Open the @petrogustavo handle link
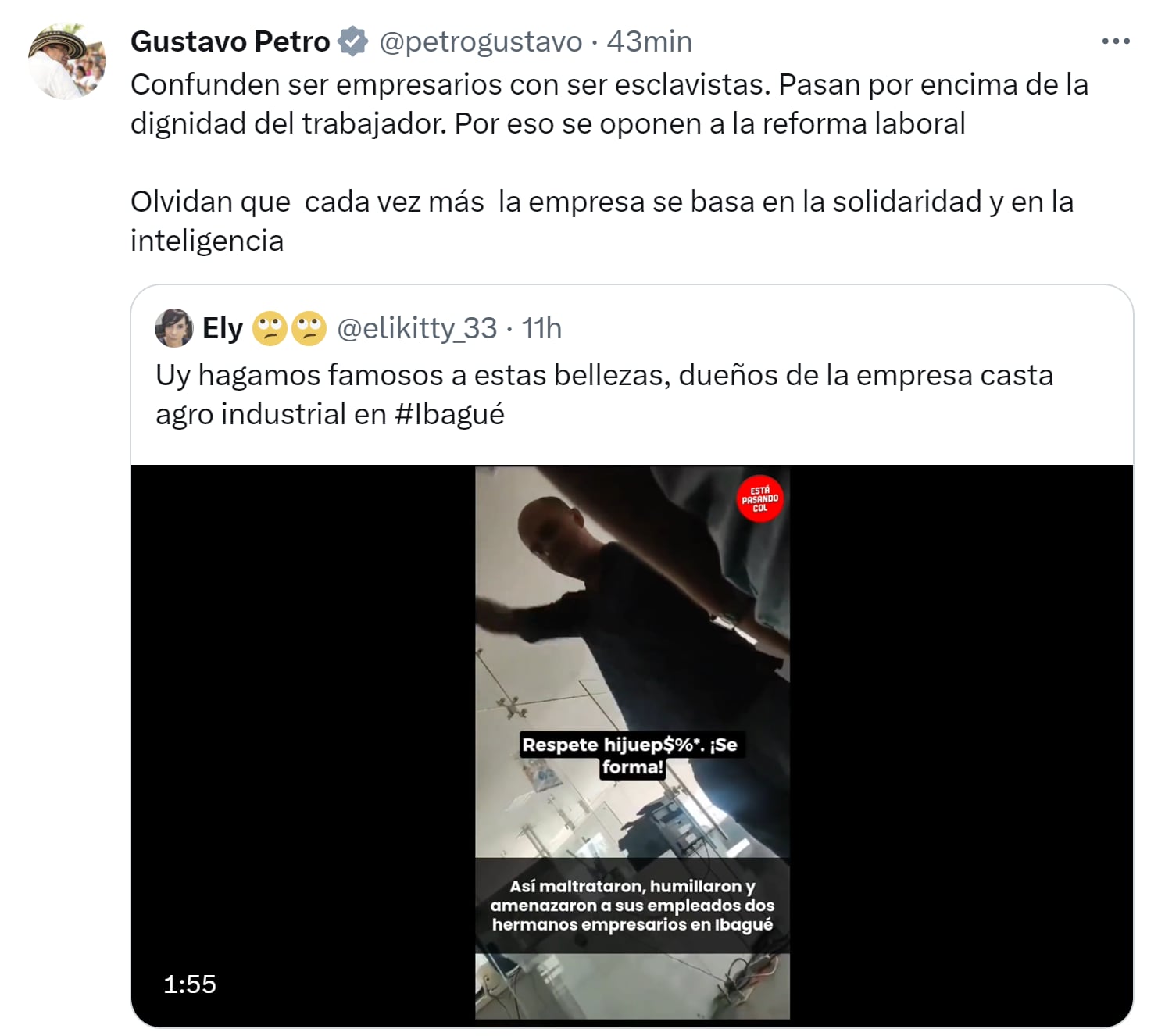The width and height of the screenshot is (1165, 1036). [x=481, y=41]
